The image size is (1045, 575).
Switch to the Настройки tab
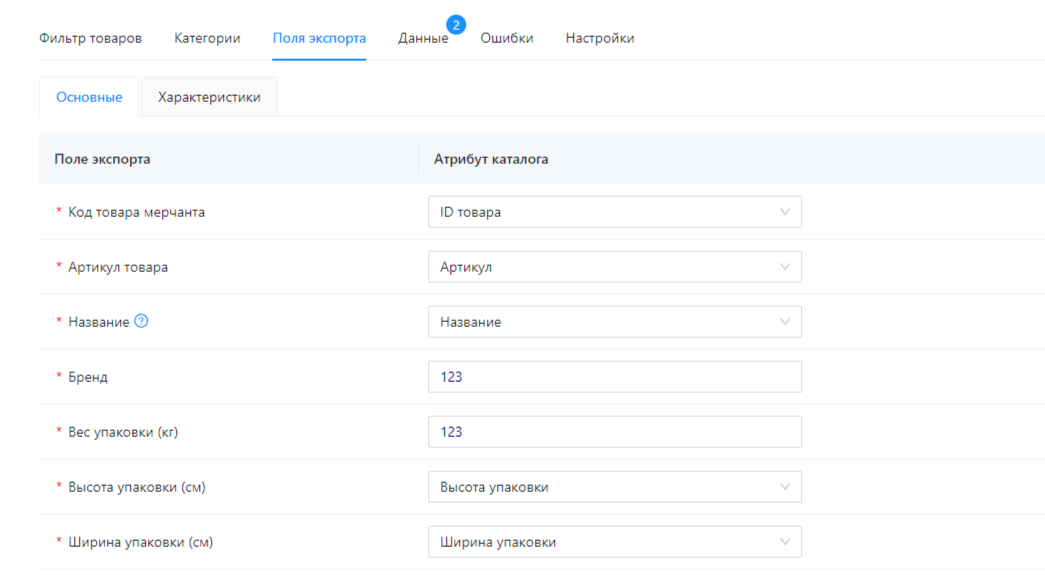[599, 38]
